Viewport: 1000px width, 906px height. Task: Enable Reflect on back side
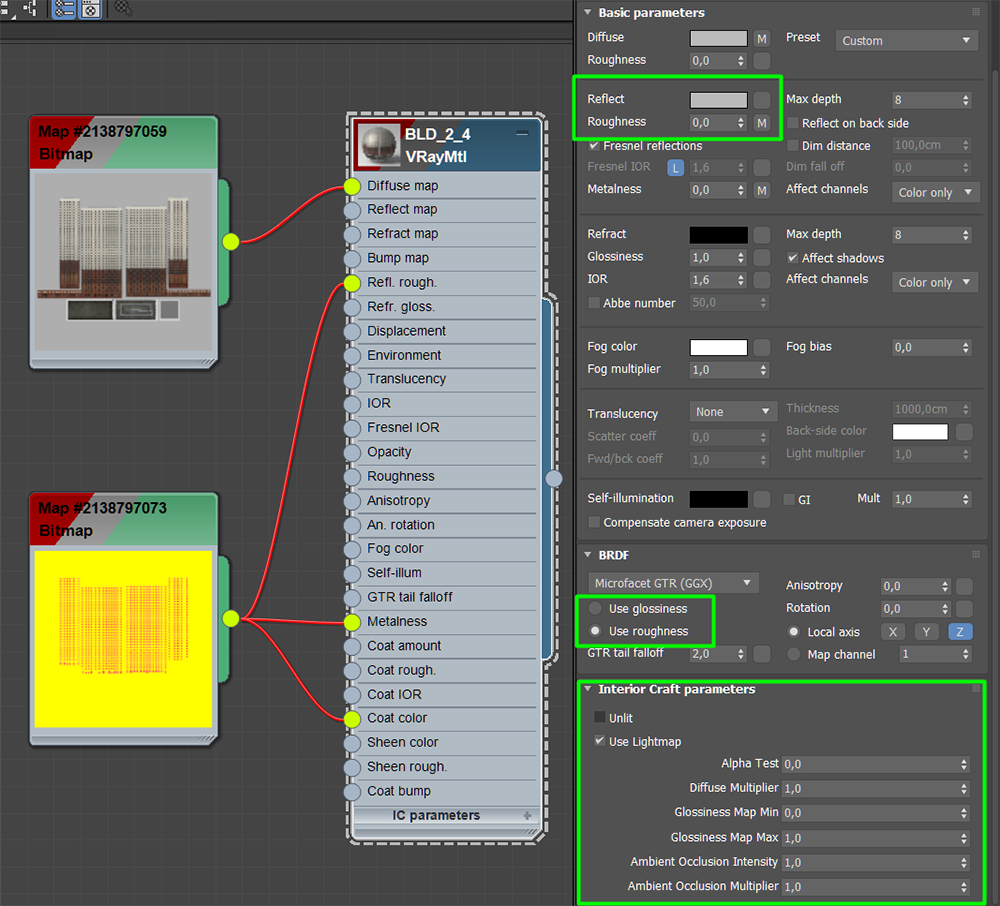pos(793,123)
